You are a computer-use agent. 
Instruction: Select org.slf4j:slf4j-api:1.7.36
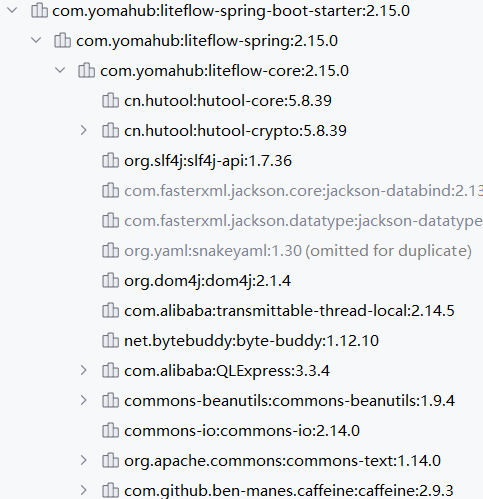click(208, 161)
